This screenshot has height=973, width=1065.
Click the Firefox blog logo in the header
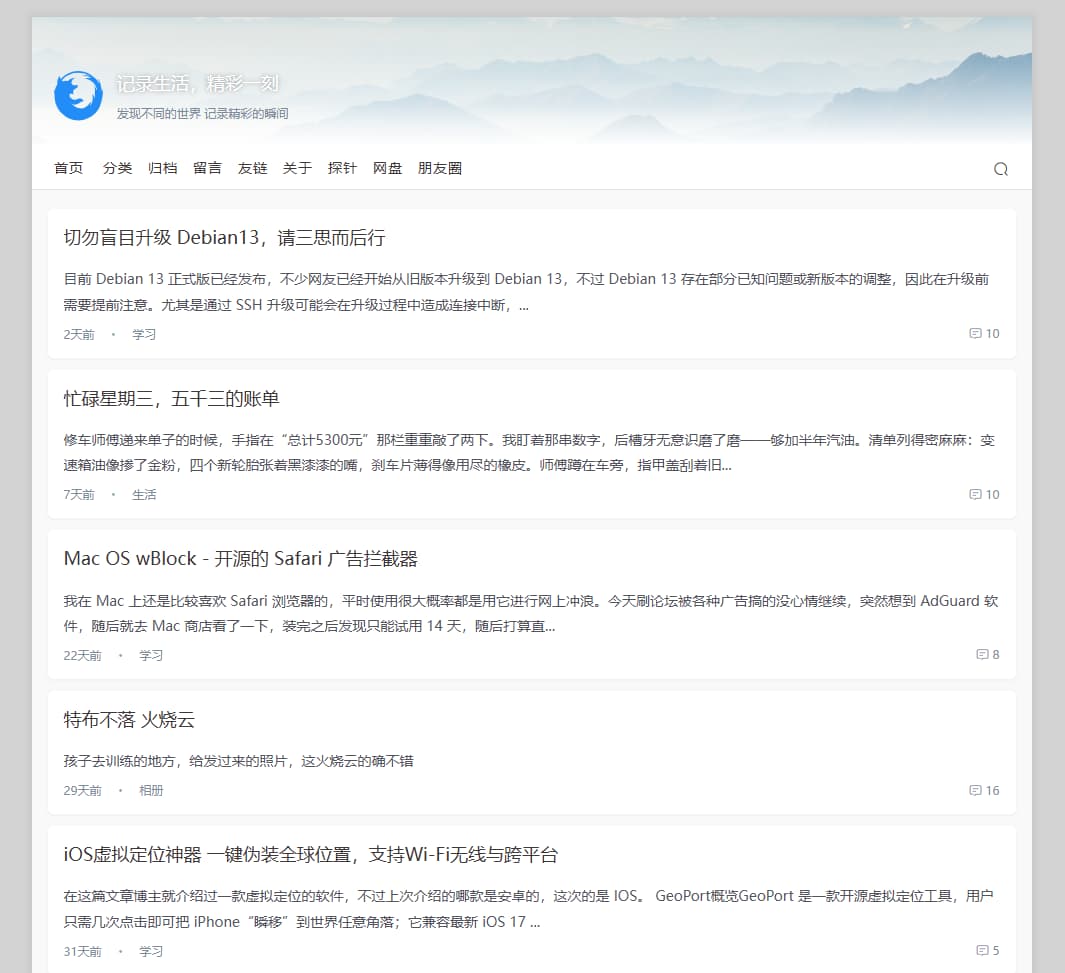tap(78, 95)
